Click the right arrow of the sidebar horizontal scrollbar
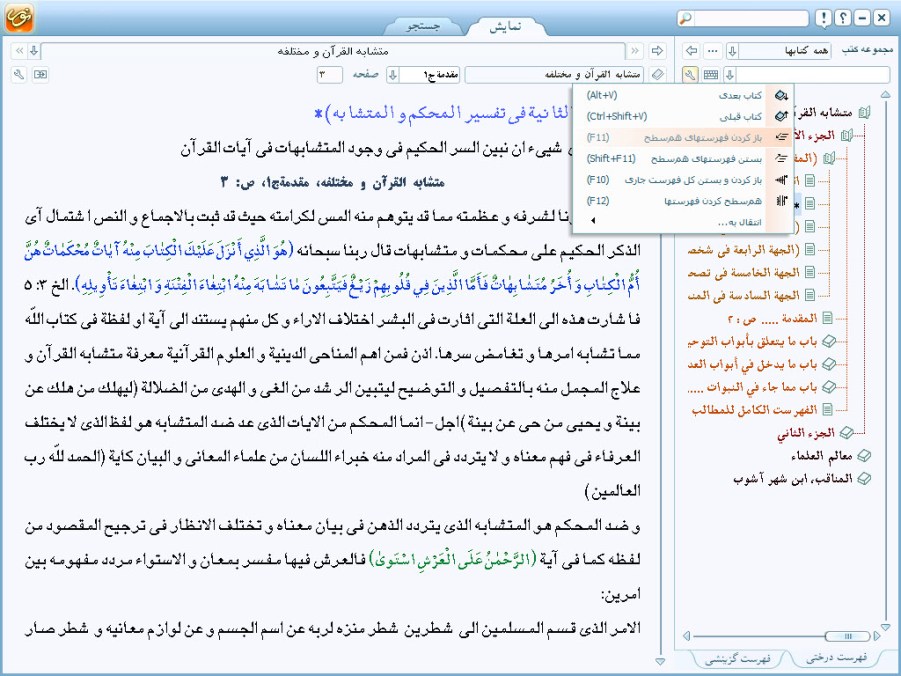 pos(876,636)
